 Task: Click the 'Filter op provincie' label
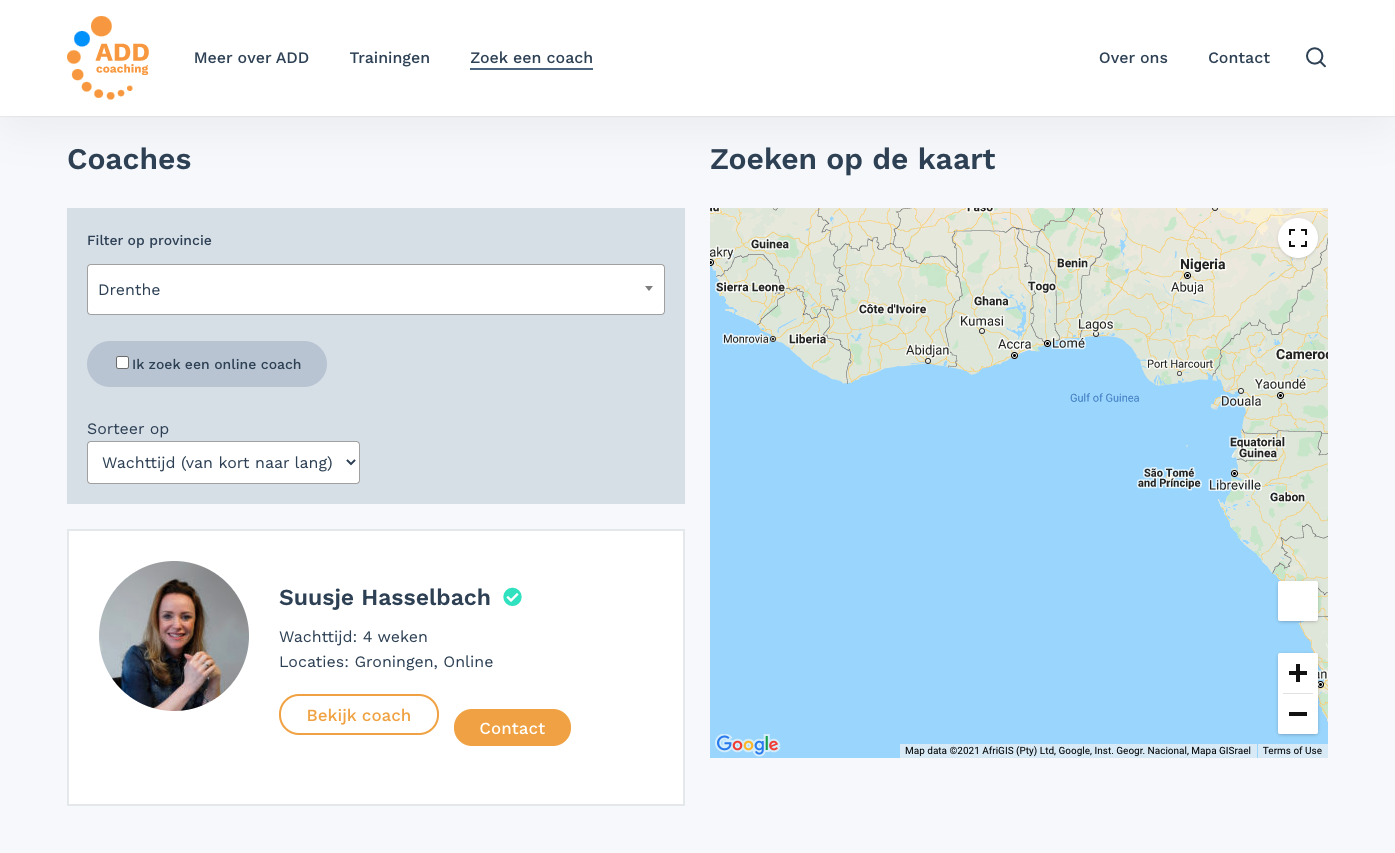click(149, 241)
